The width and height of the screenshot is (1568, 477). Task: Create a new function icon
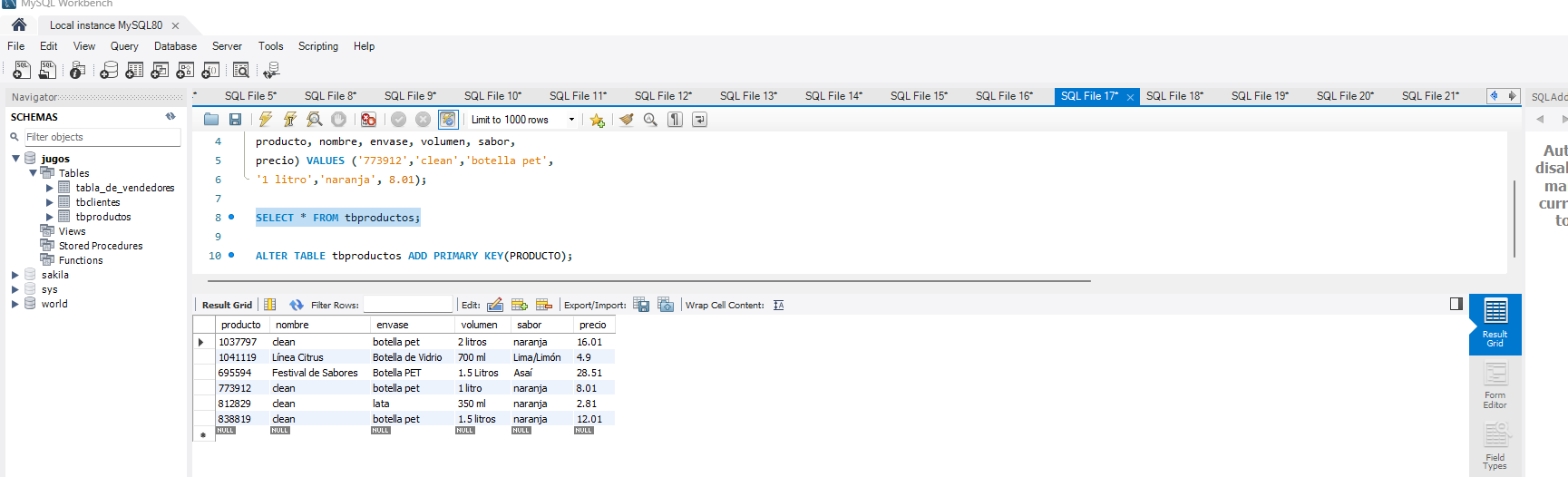[x=210, y=70]
